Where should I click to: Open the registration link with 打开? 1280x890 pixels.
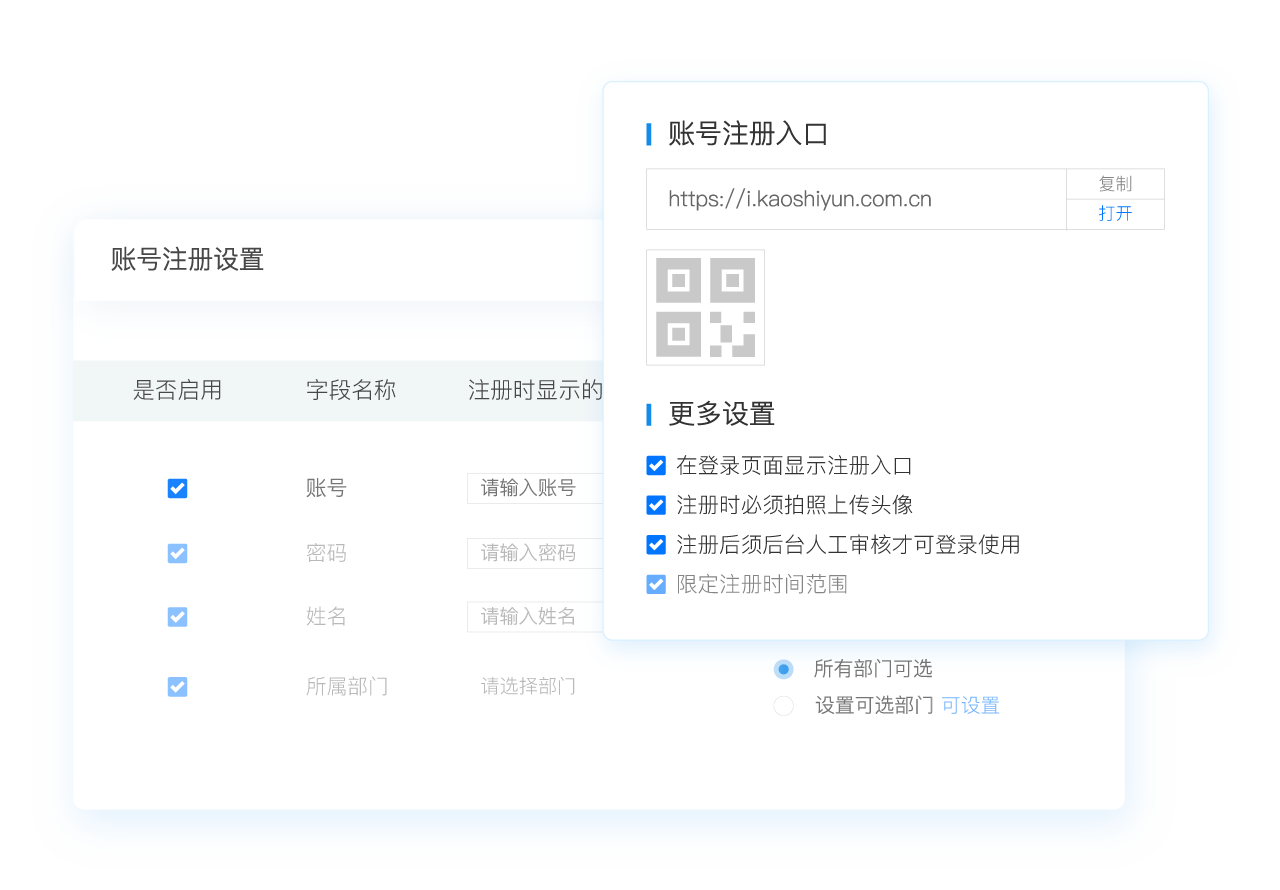click(1115, 214)
